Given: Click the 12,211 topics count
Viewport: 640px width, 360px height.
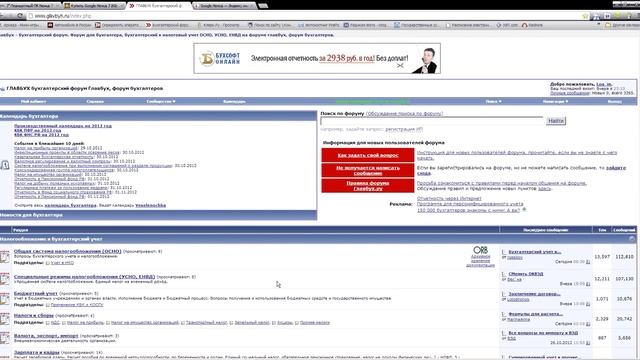Looking at the screenshot, I should coord(602,279).
